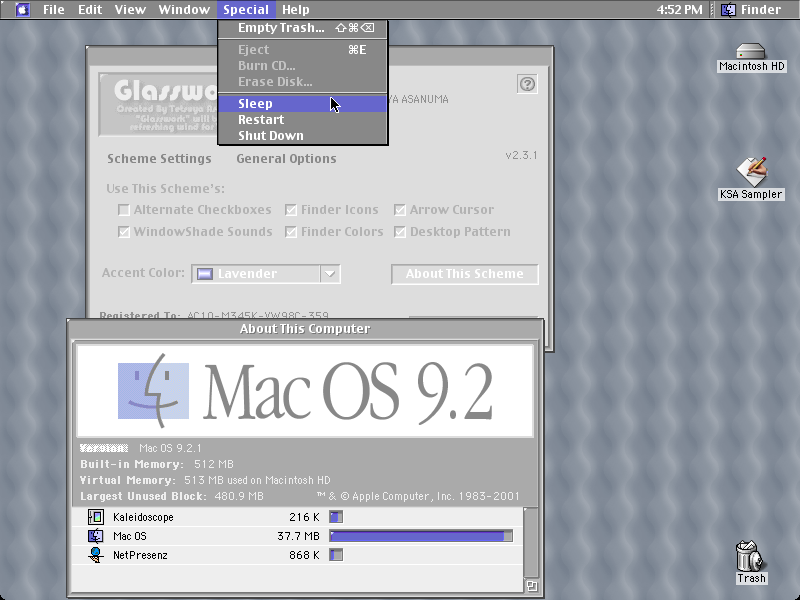Click the NetPresenz name in the memory list
This screenshot has width=800, height=600.
pyautogui.click(x=140, y=555)
